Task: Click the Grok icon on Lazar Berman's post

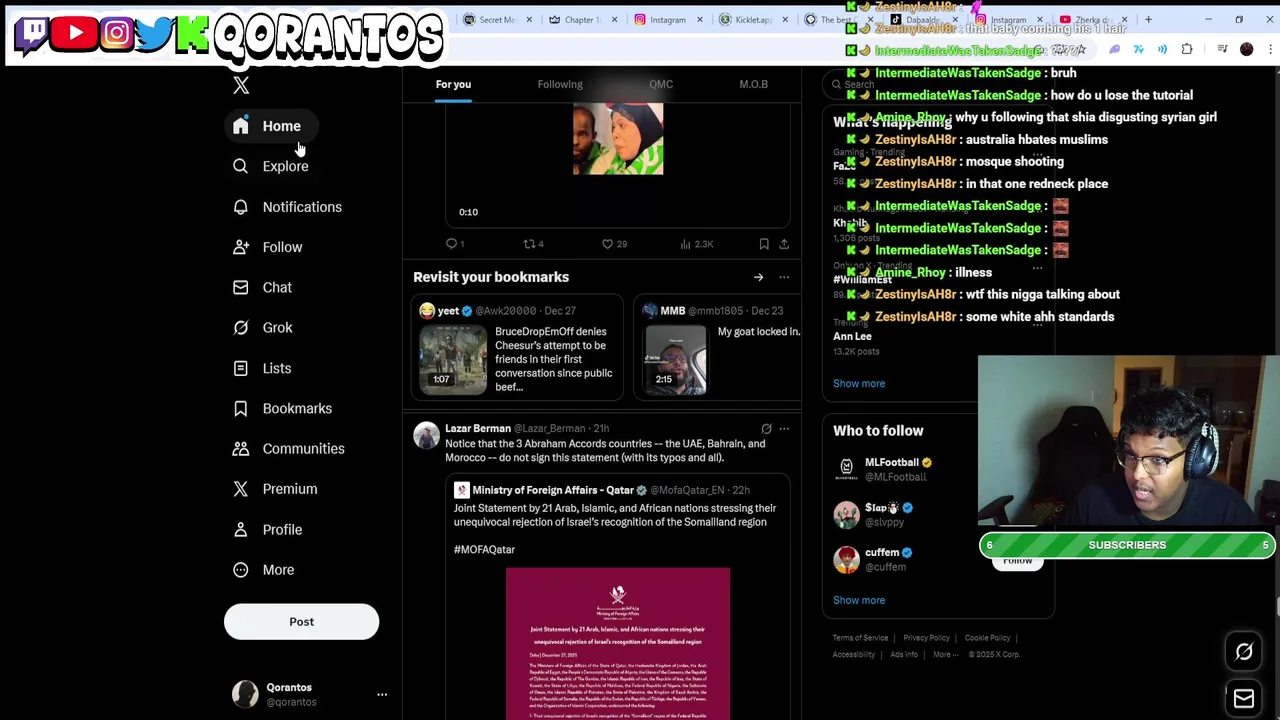Action: pos(766,429)
